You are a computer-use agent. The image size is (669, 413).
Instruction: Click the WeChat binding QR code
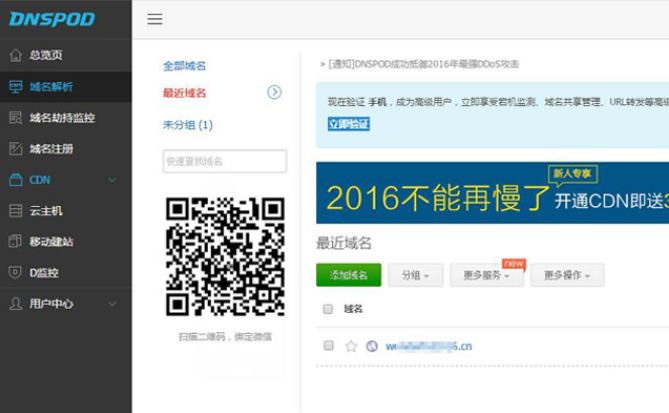225,256
